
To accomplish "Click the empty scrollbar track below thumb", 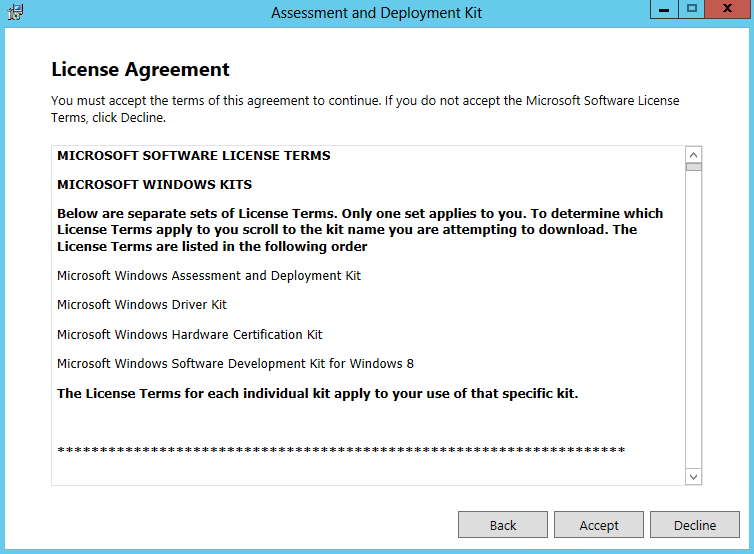I will 693,320.
